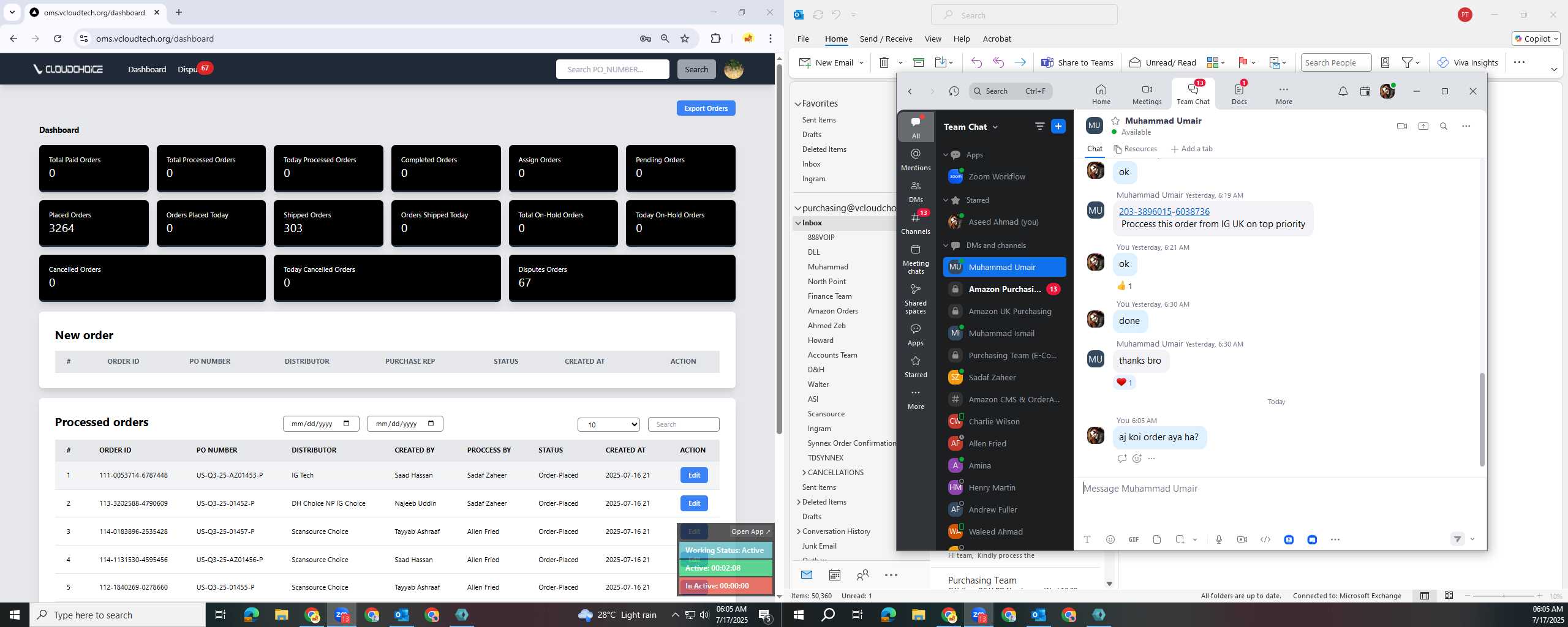This screenshot has width=1568, height=627.
Task: Insert a GIF in the message
Action: point(1133,539)
